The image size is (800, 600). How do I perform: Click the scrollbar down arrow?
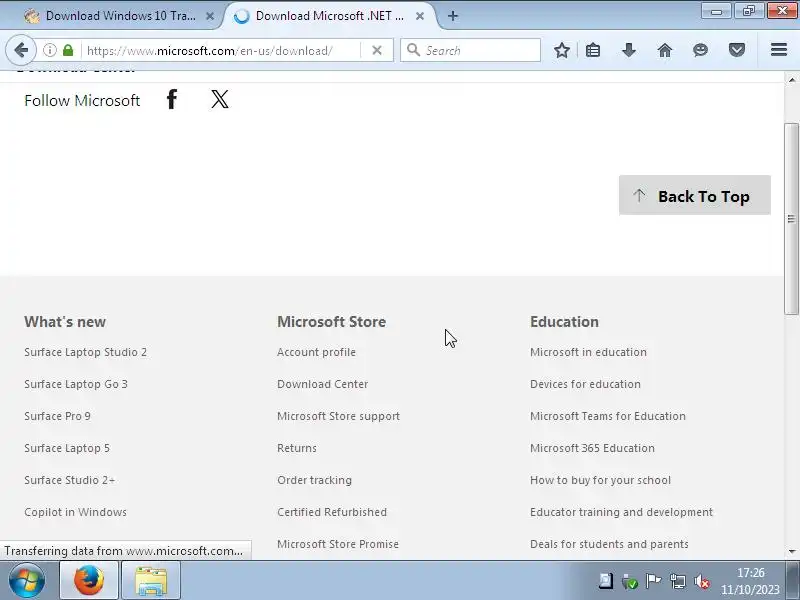(791, 552)
